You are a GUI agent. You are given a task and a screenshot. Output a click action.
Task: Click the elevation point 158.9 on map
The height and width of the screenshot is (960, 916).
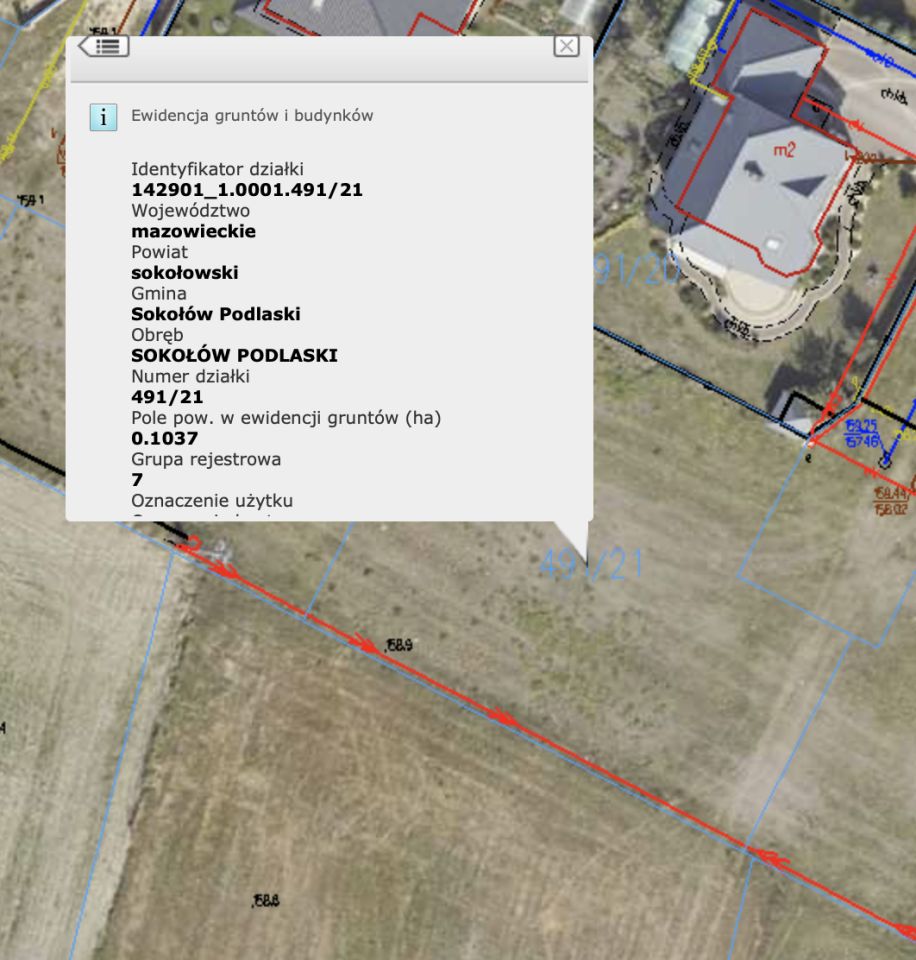click(399, 645)
